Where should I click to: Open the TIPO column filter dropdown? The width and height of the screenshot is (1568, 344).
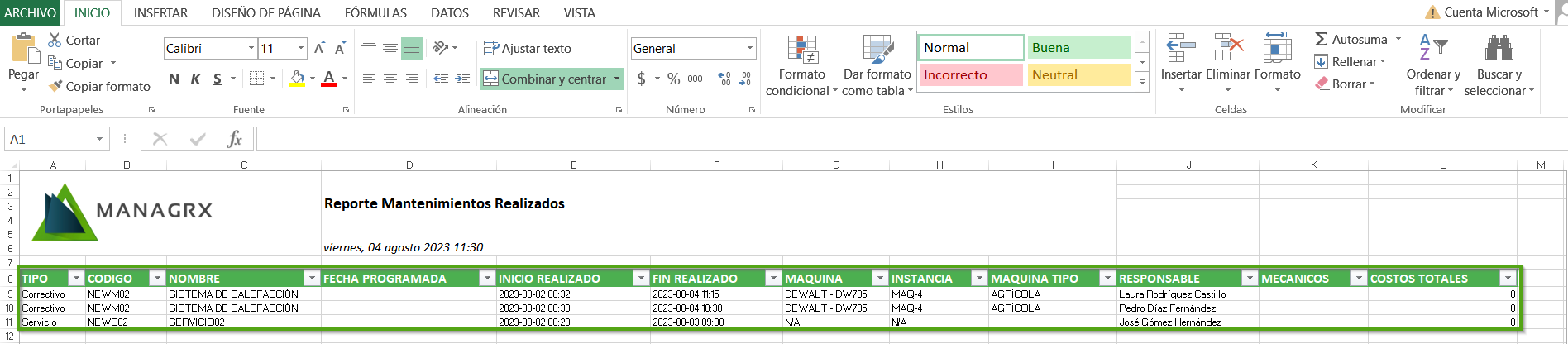(x=76, y=279)
